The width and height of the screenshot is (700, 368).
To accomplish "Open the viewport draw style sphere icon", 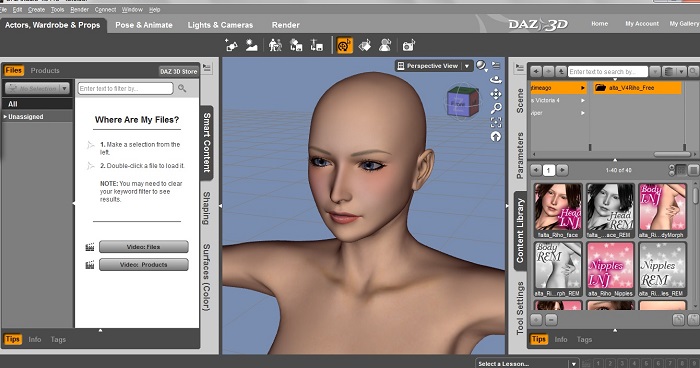I will pos(481,66).
